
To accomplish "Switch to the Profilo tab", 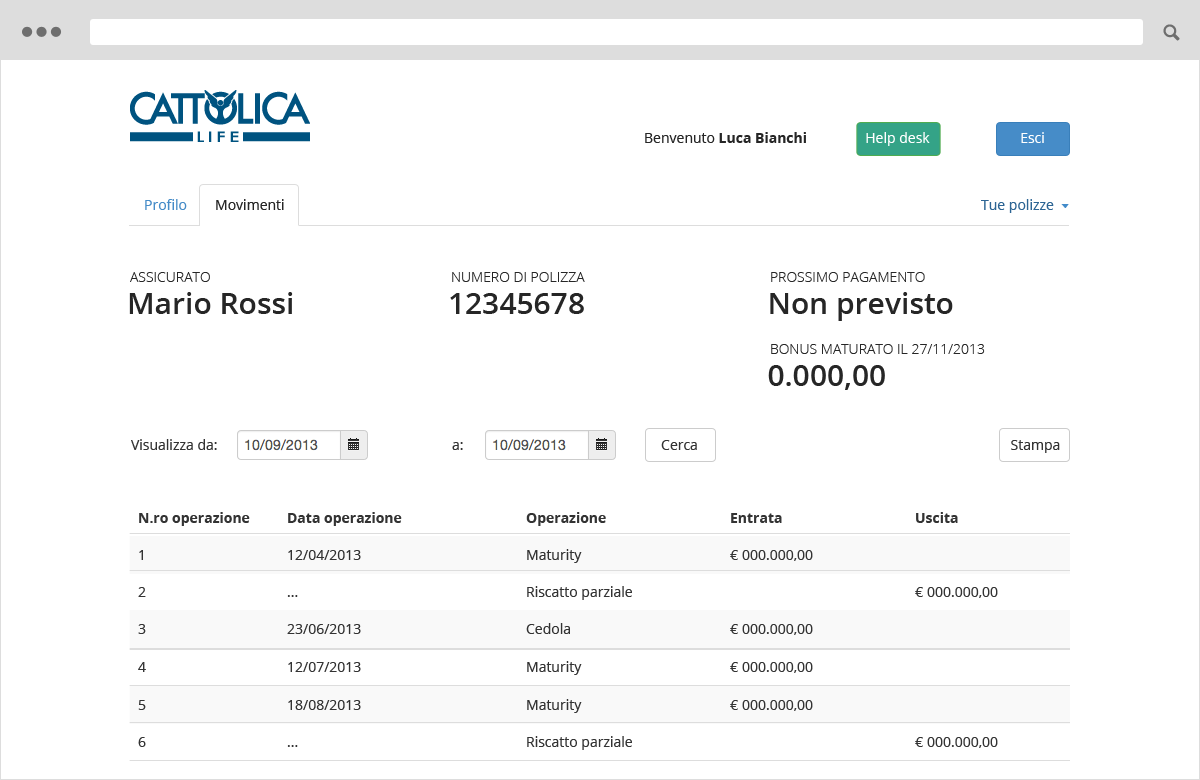I will tap(165, 205).
